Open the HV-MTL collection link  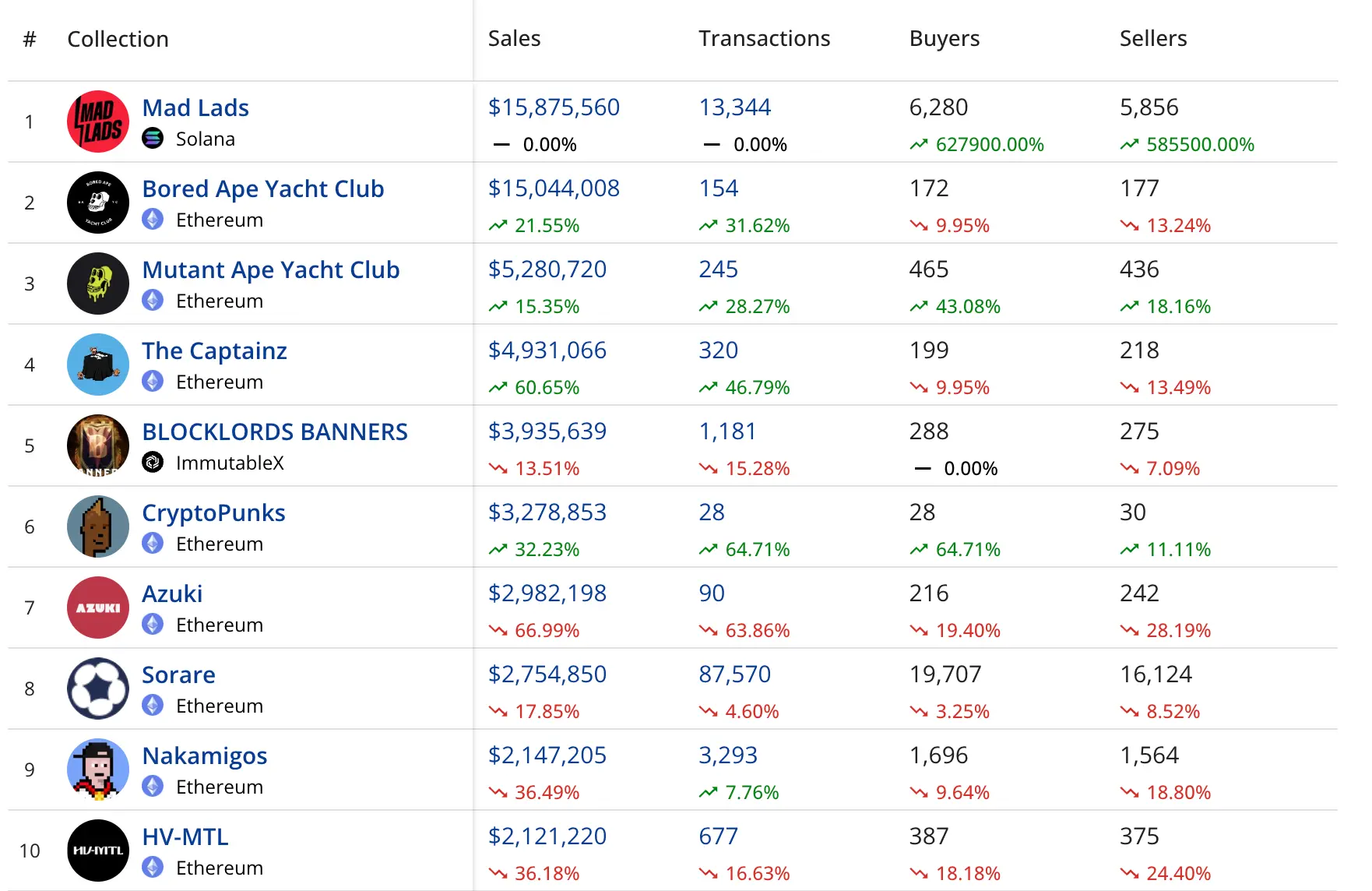point(185,836)
